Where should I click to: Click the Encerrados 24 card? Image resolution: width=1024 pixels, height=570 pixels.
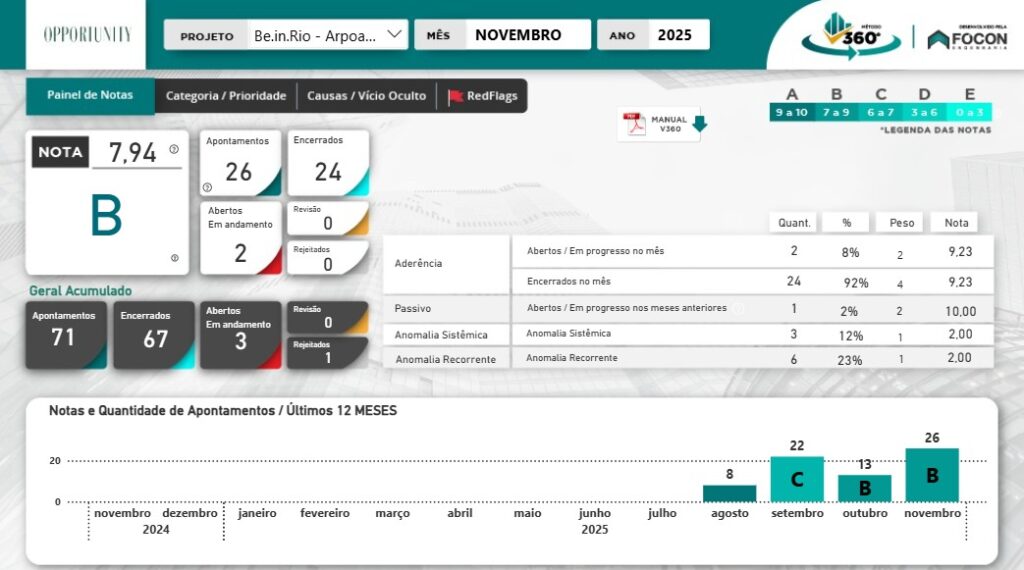pyautogui.click(x=328, y=163)
